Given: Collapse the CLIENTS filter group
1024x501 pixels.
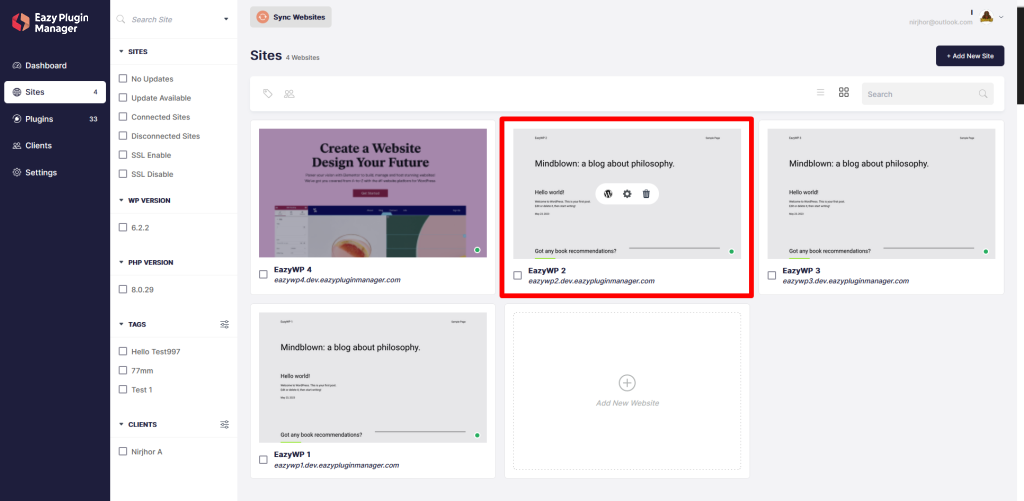Looking at the screenshot, I should (x=121, y=424).
